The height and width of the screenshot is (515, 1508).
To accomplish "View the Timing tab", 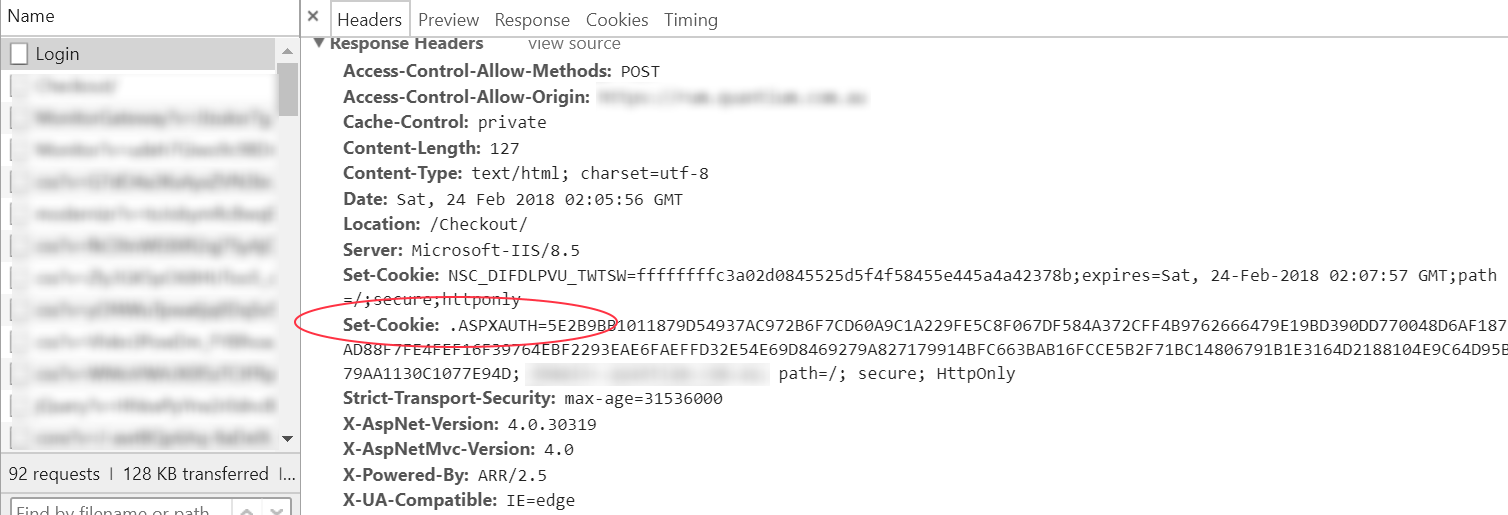I will click(691, 20).
